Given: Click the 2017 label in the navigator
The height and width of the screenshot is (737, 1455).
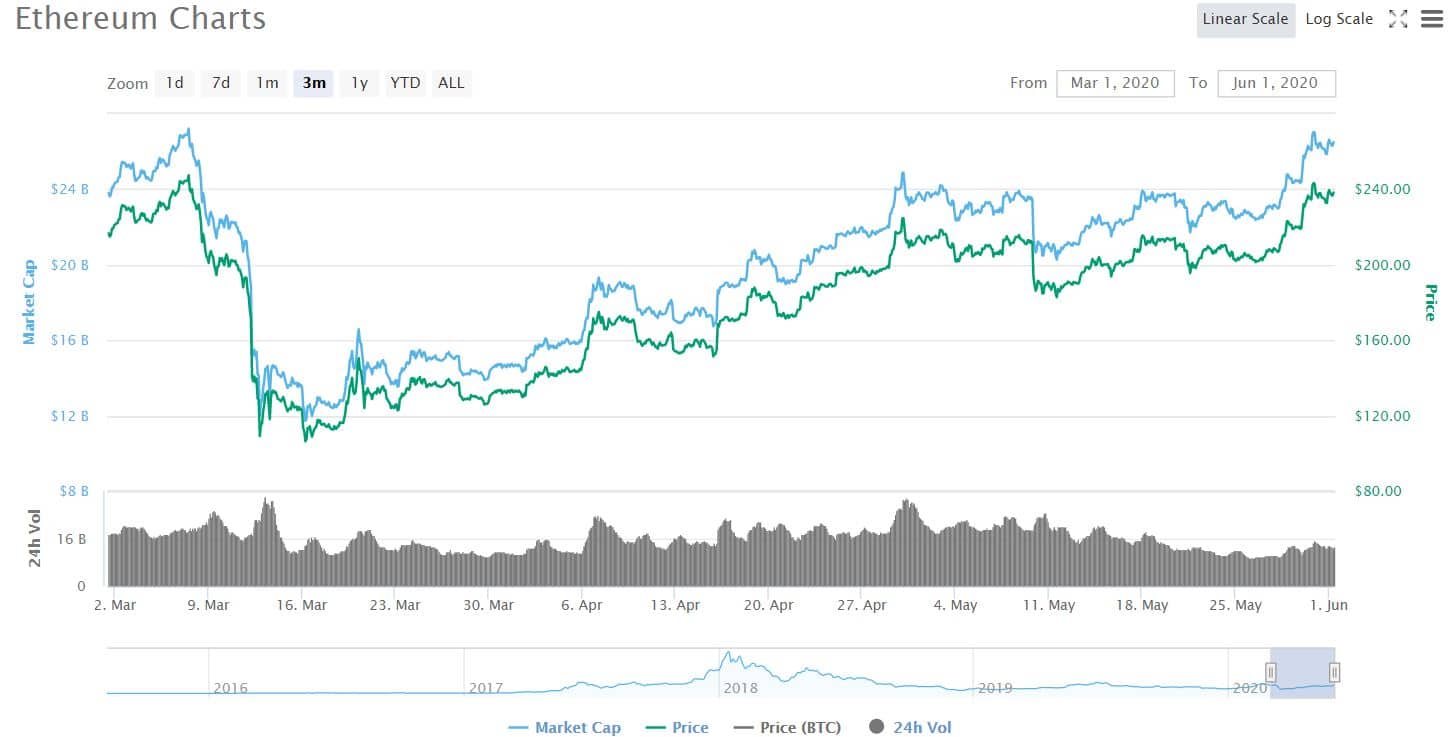Looking at the screenshot, I should pos(486,688).
